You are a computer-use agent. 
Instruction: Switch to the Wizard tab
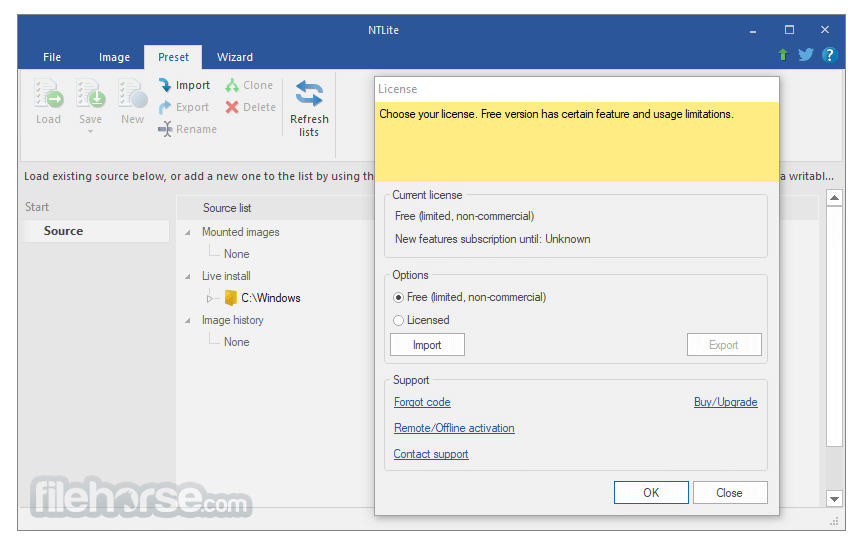(x=235, y=57)
